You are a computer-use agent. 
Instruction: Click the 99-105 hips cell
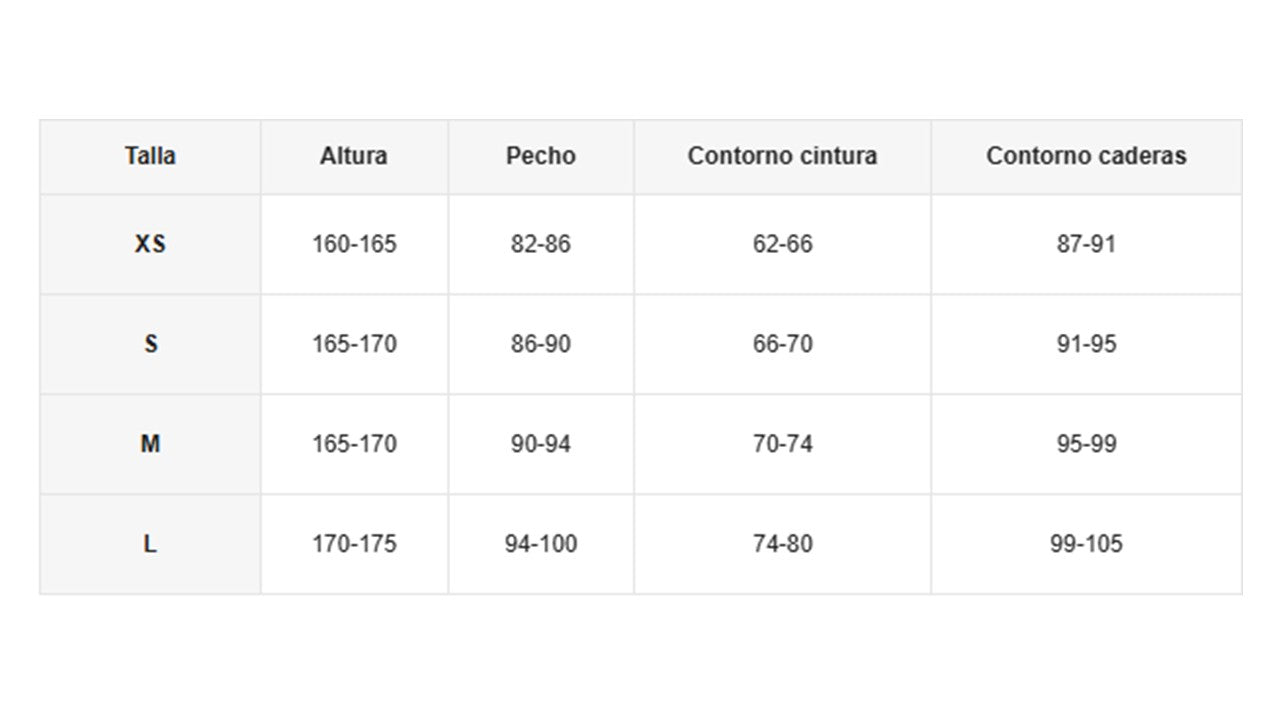[1086, 544]
